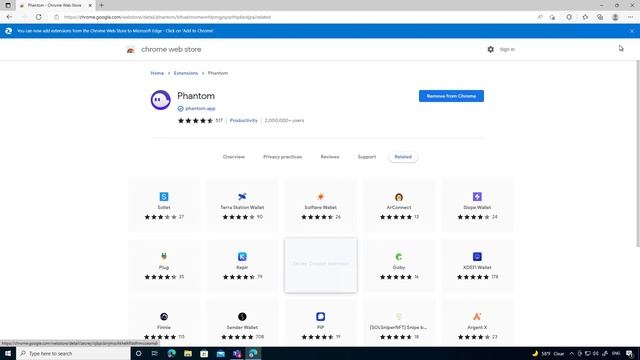Image resolution: width=640 pixels, height=360 pixels.
Task: Open the Mail app from taskbar
Action: [220, 353]
